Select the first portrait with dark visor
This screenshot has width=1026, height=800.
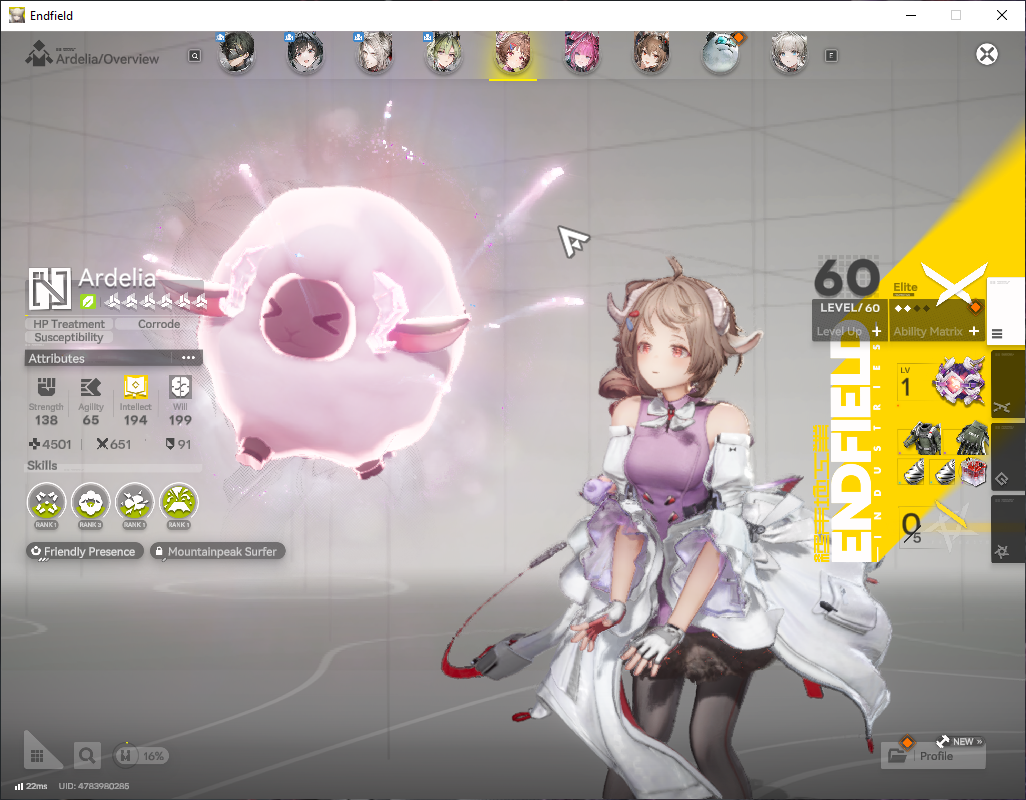[236, 52]
